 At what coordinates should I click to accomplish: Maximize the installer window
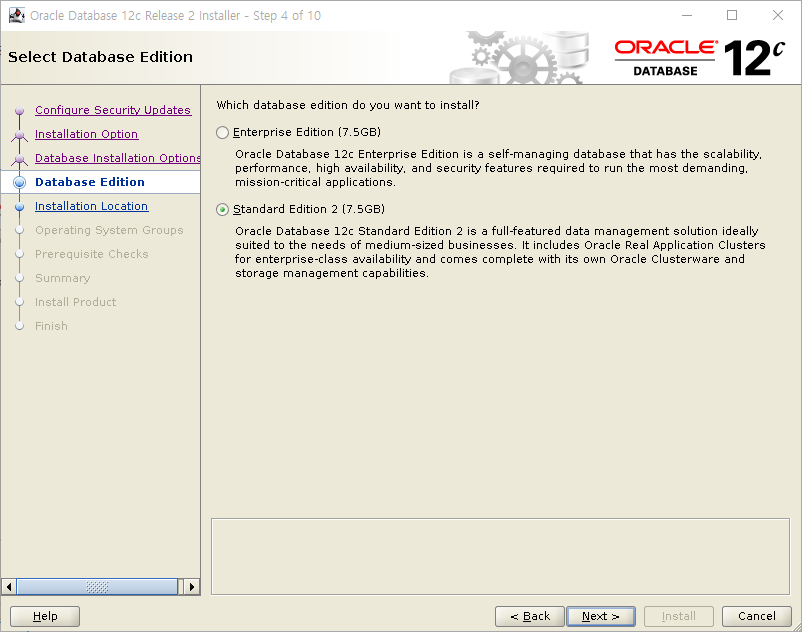point(732,15)
